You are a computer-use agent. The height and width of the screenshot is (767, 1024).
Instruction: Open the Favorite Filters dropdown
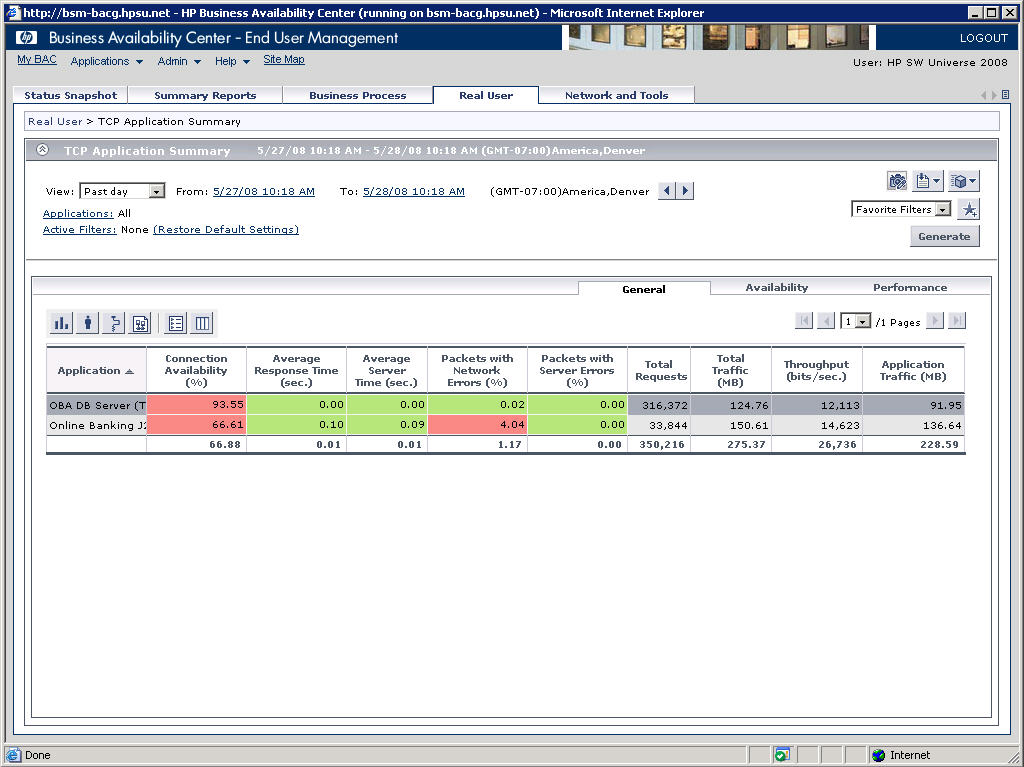pos(901,209)
